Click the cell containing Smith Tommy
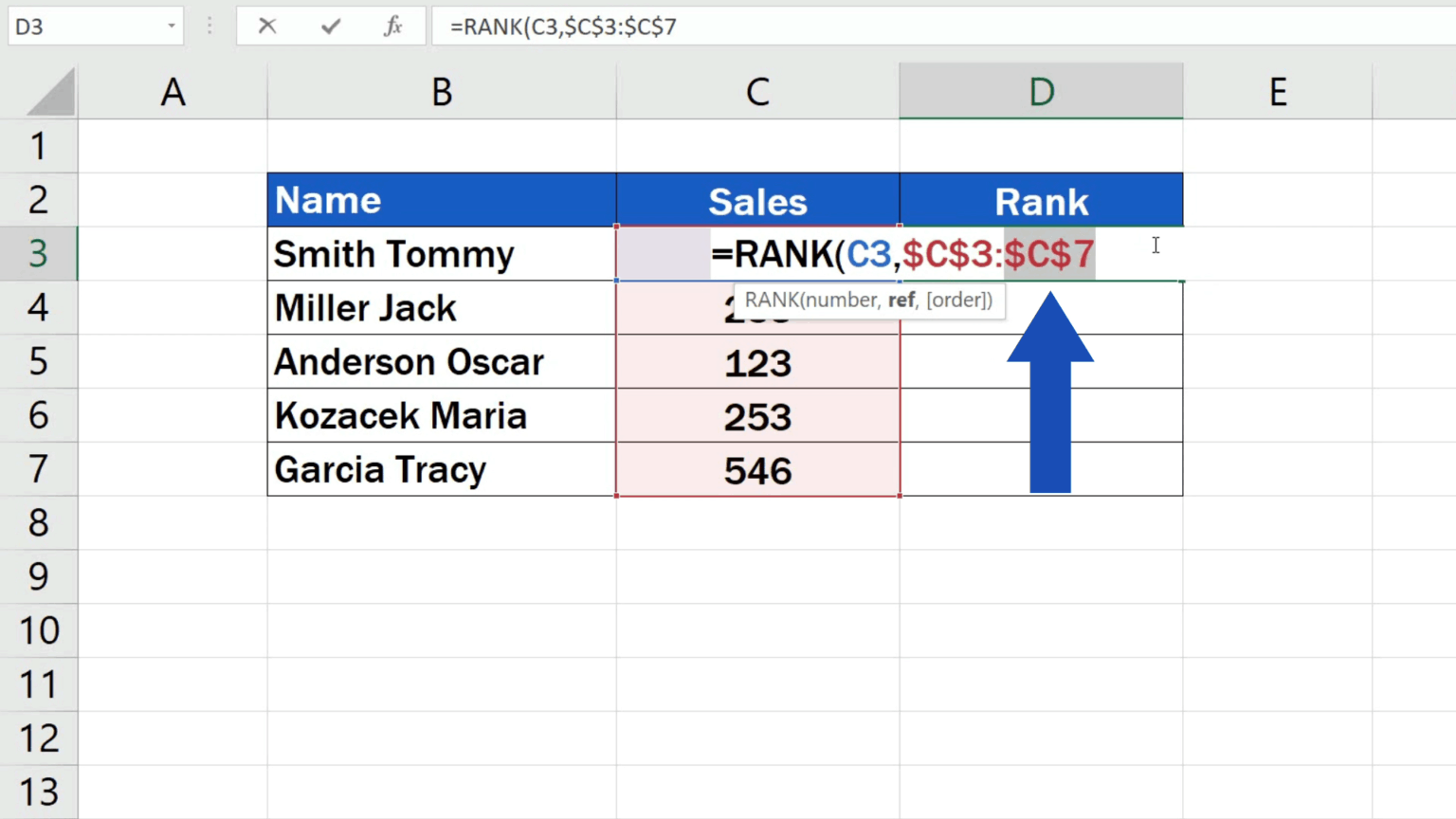This screenshot has width=1456, height=819. (x=441, y=254)
